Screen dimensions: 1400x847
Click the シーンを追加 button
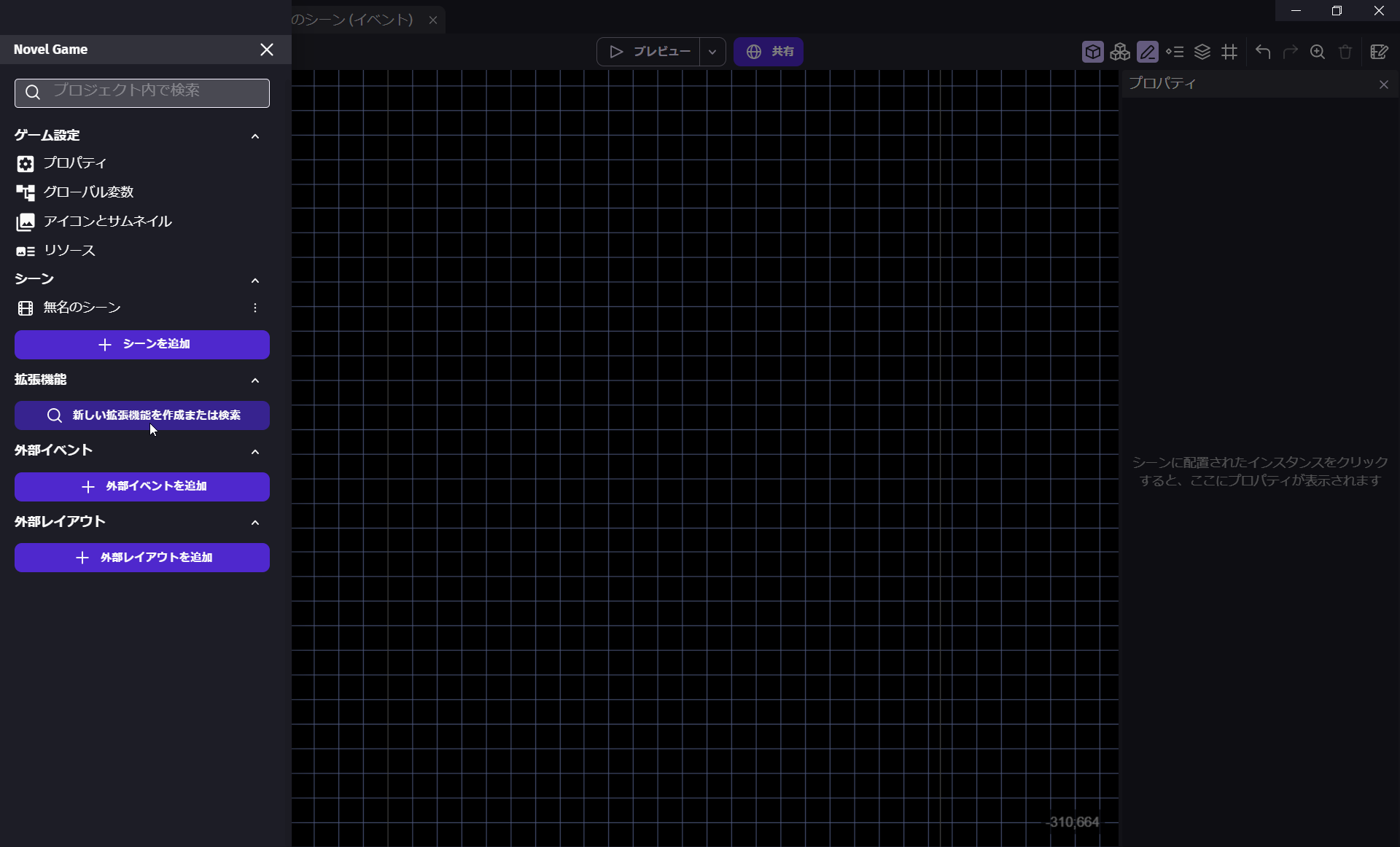(142, 344)
